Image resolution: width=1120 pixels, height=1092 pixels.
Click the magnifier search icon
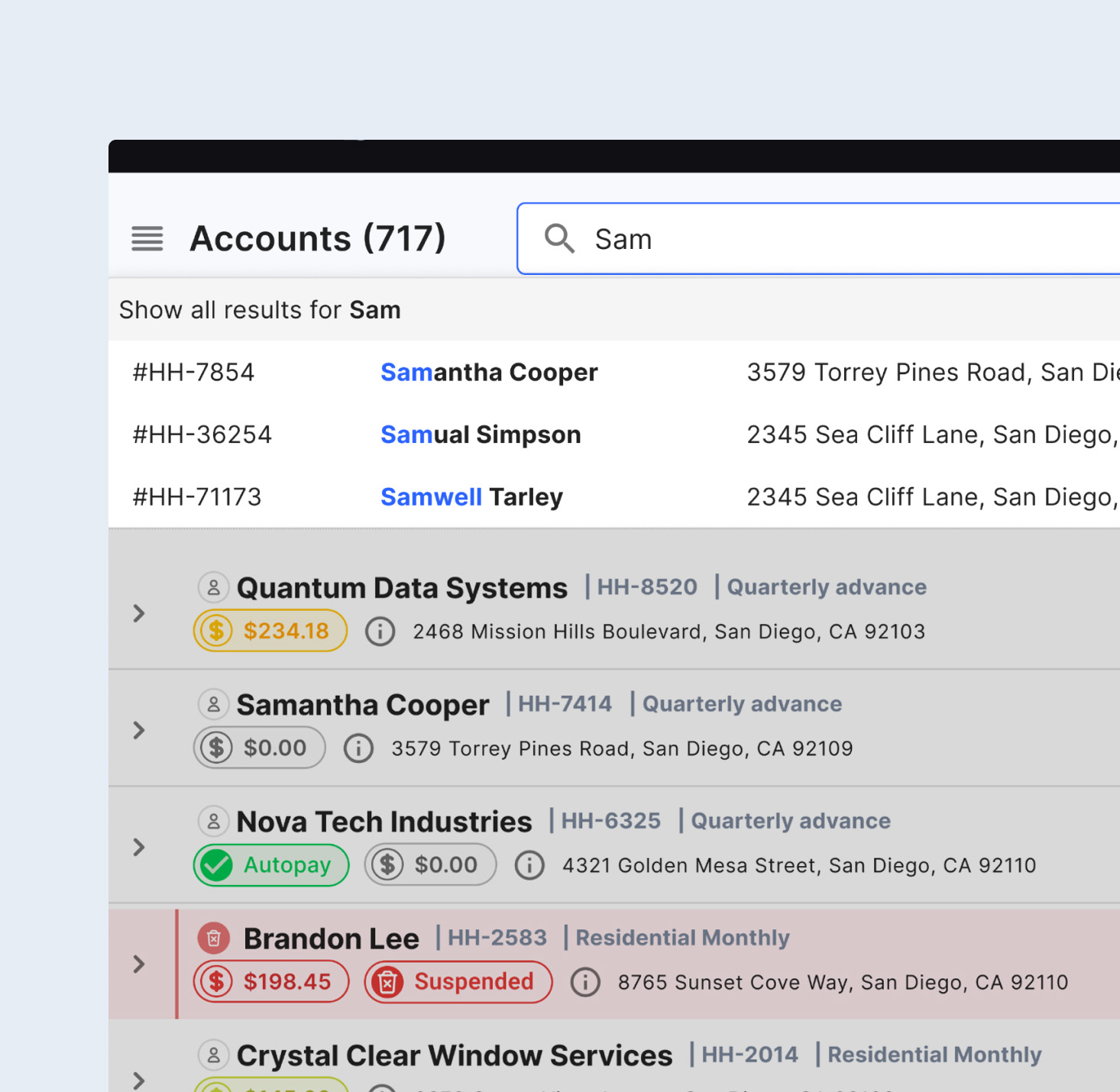559,239
